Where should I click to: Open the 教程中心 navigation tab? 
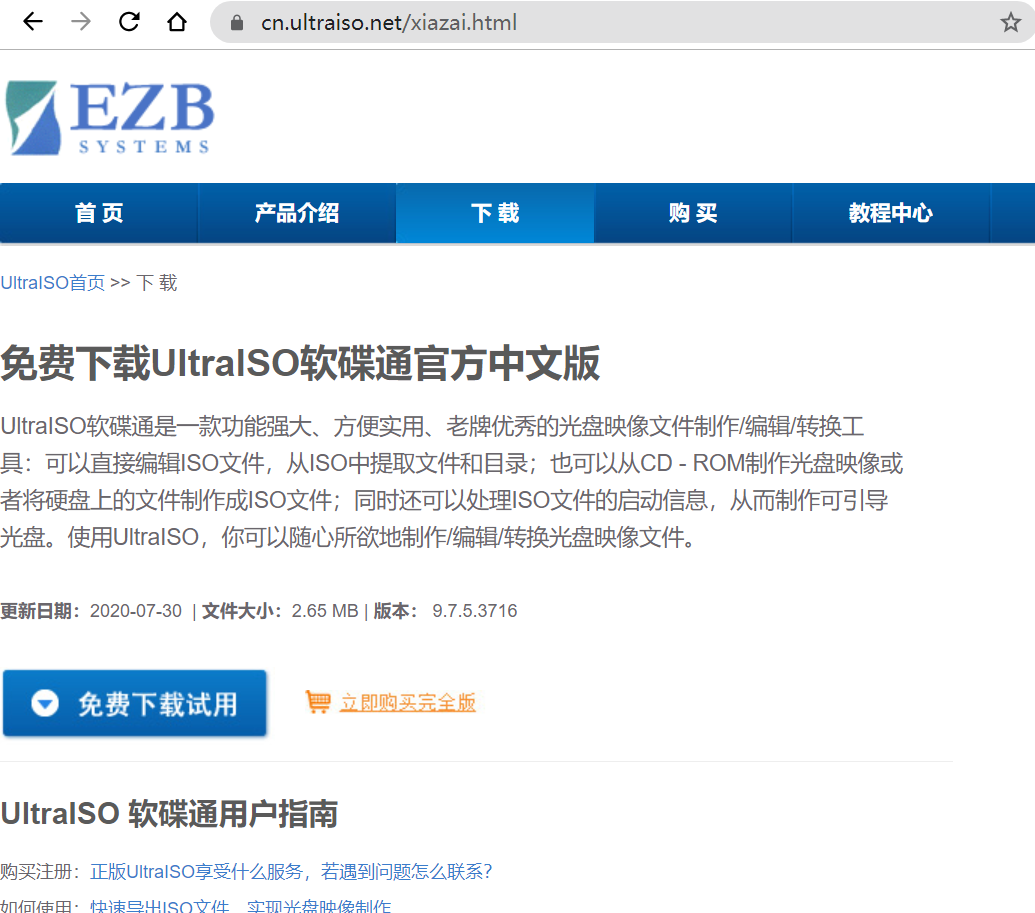pos(891,213)
